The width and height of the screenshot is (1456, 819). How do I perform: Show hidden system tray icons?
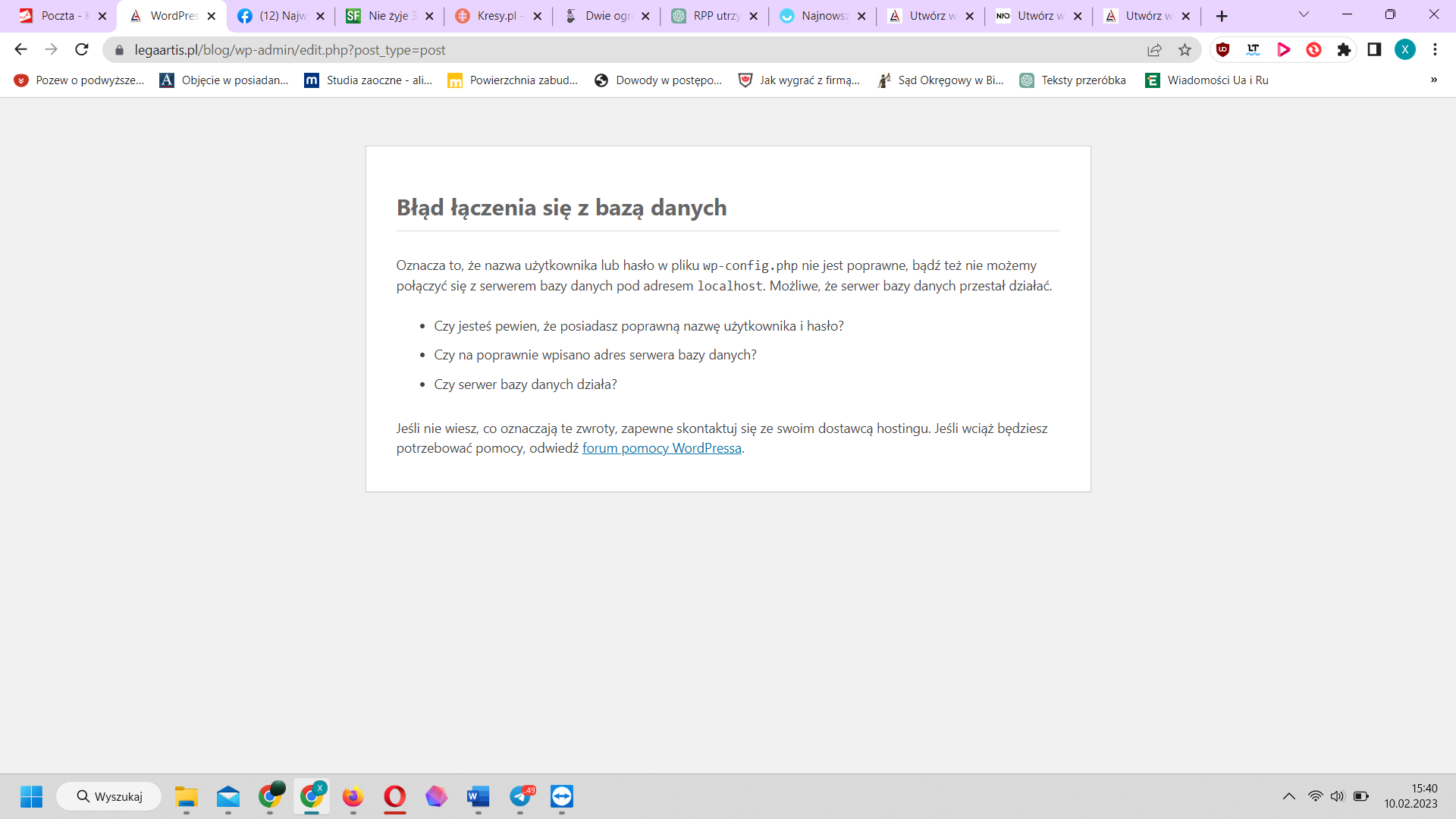(1288, 796)
